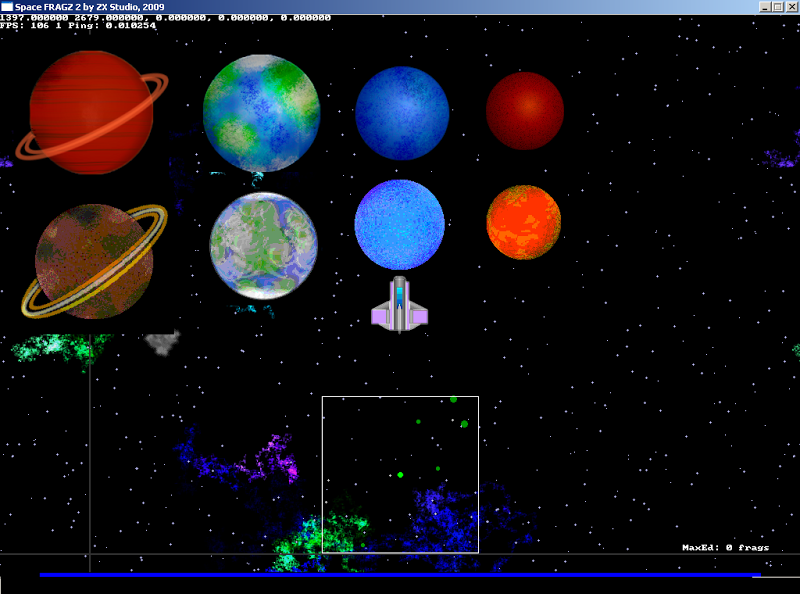Image resolution: width=800 pixels, height=594 pixels.
Task: Click the FPS and Ping readout
Action: (78, 26)
